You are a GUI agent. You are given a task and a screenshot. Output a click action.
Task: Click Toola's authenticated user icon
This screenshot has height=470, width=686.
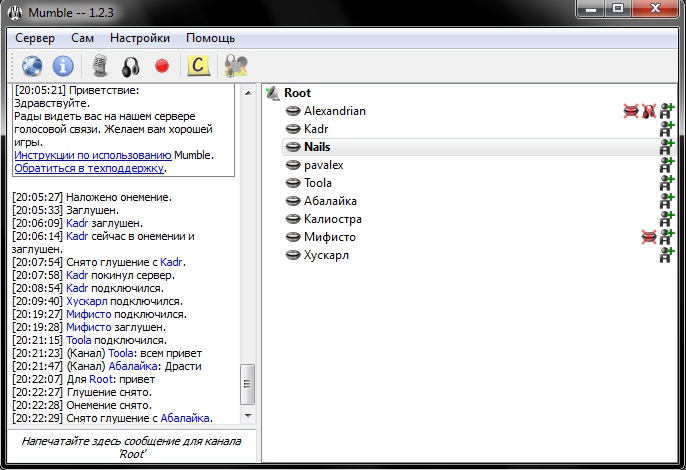[x=667, y=183]
